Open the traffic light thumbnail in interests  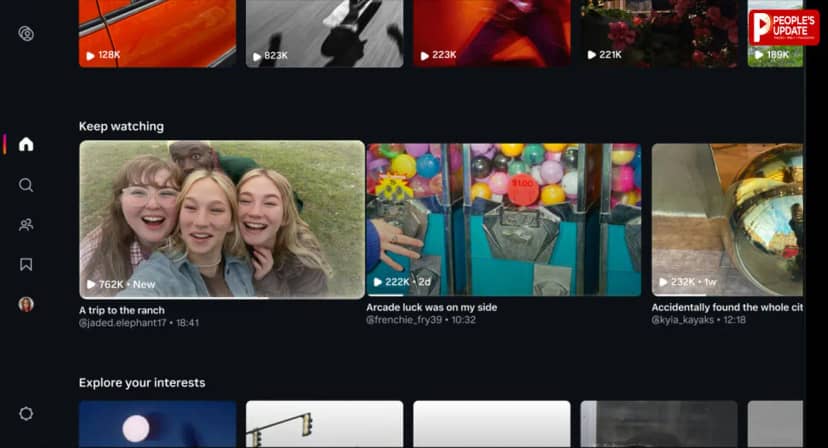coord(325,424)
